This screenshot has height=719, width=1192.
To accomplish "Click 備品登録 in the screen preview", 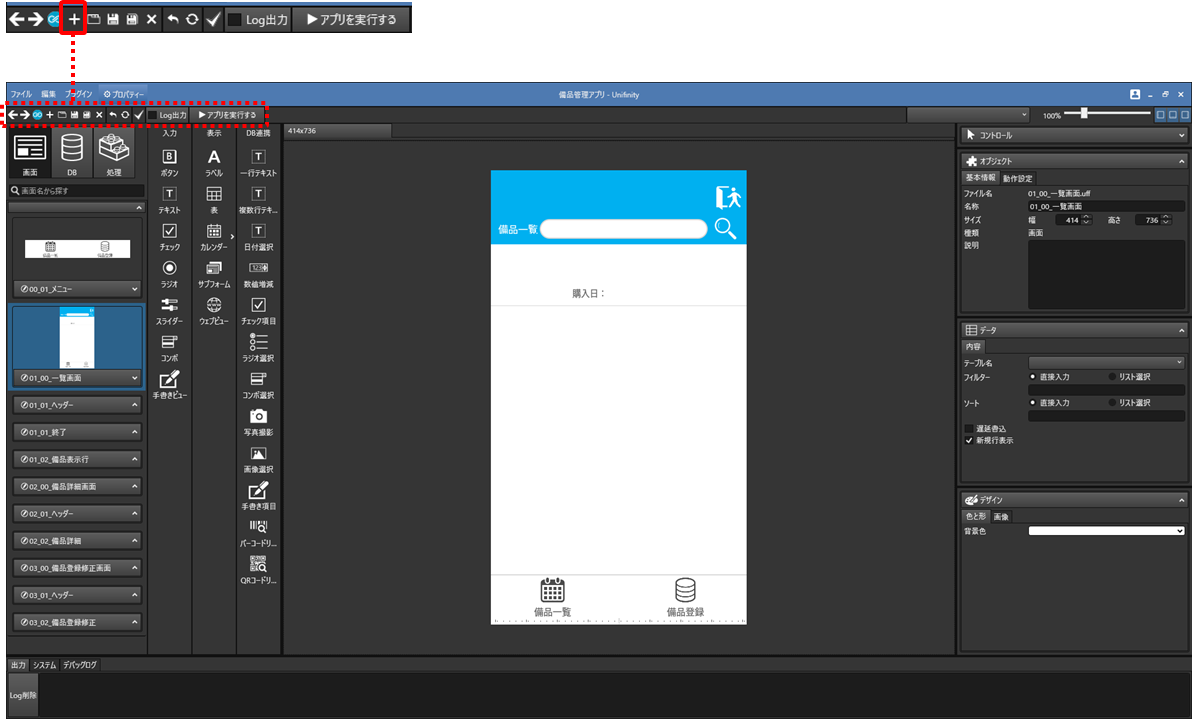I will 685,597.
